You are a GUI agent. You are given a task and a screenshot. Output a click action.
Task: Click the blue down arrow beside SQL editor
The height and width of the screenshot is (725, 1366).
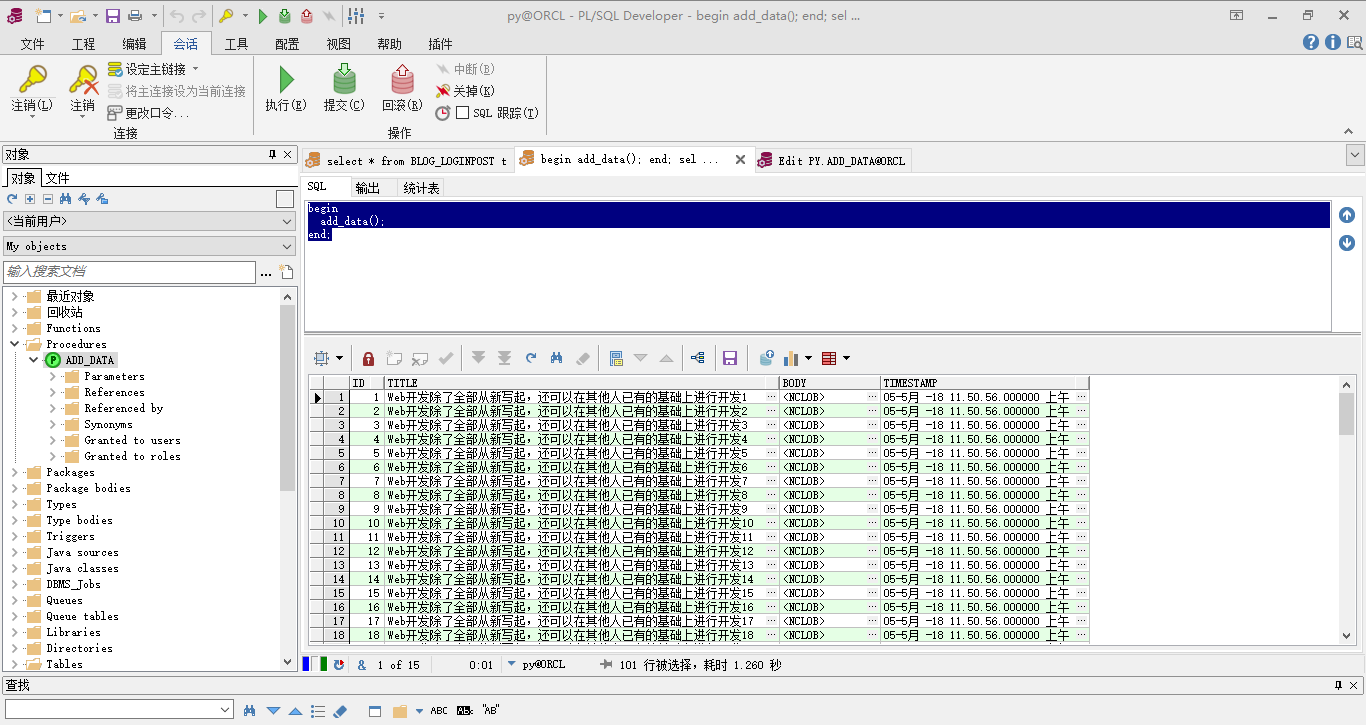[1347, 243]
